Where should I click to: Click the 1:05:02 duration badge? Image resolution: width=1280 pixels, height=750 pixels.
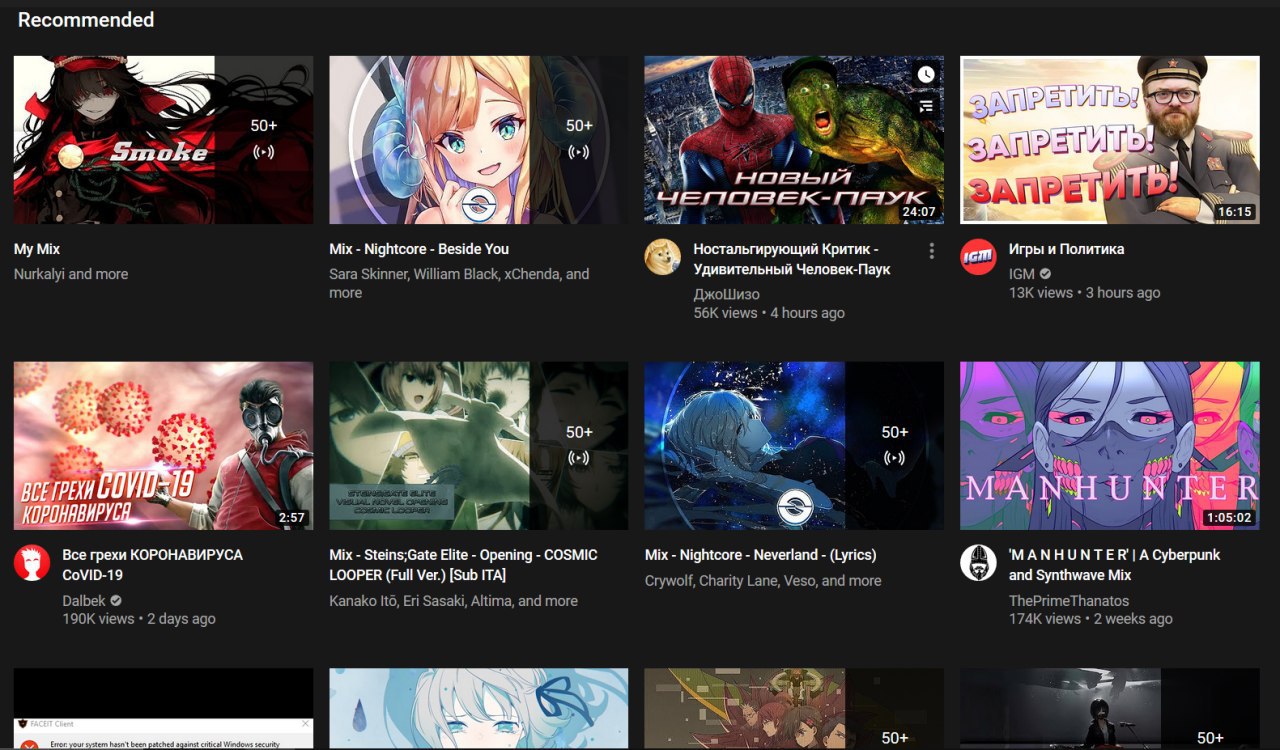point(1229,518)
